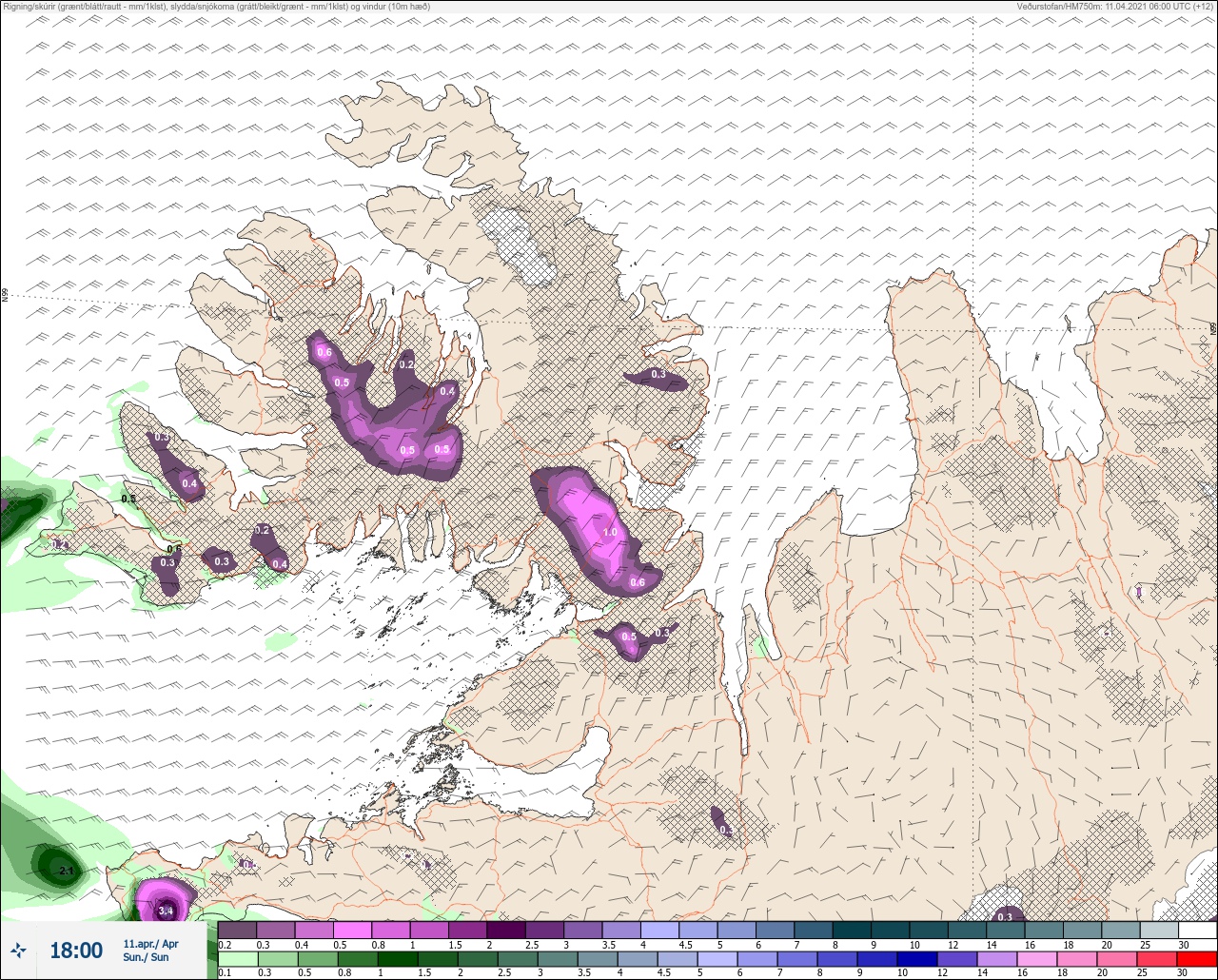Pick the white swatch ending the snow legend
Viewport: 1218px width, 980px height.
1196,930
